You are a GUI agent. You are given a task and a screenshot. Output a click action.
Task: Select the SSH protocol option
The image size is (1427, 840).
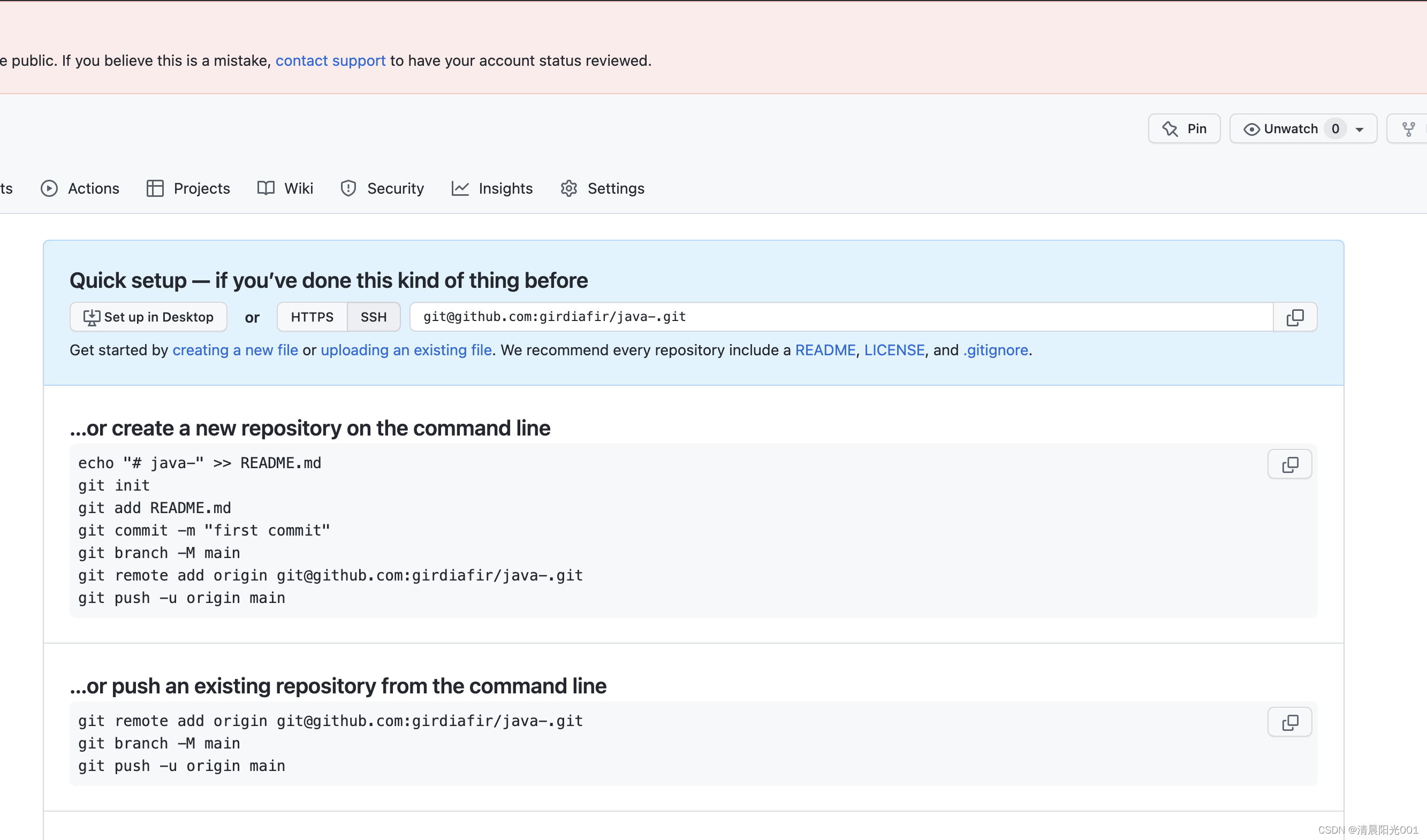pos(373,317)
